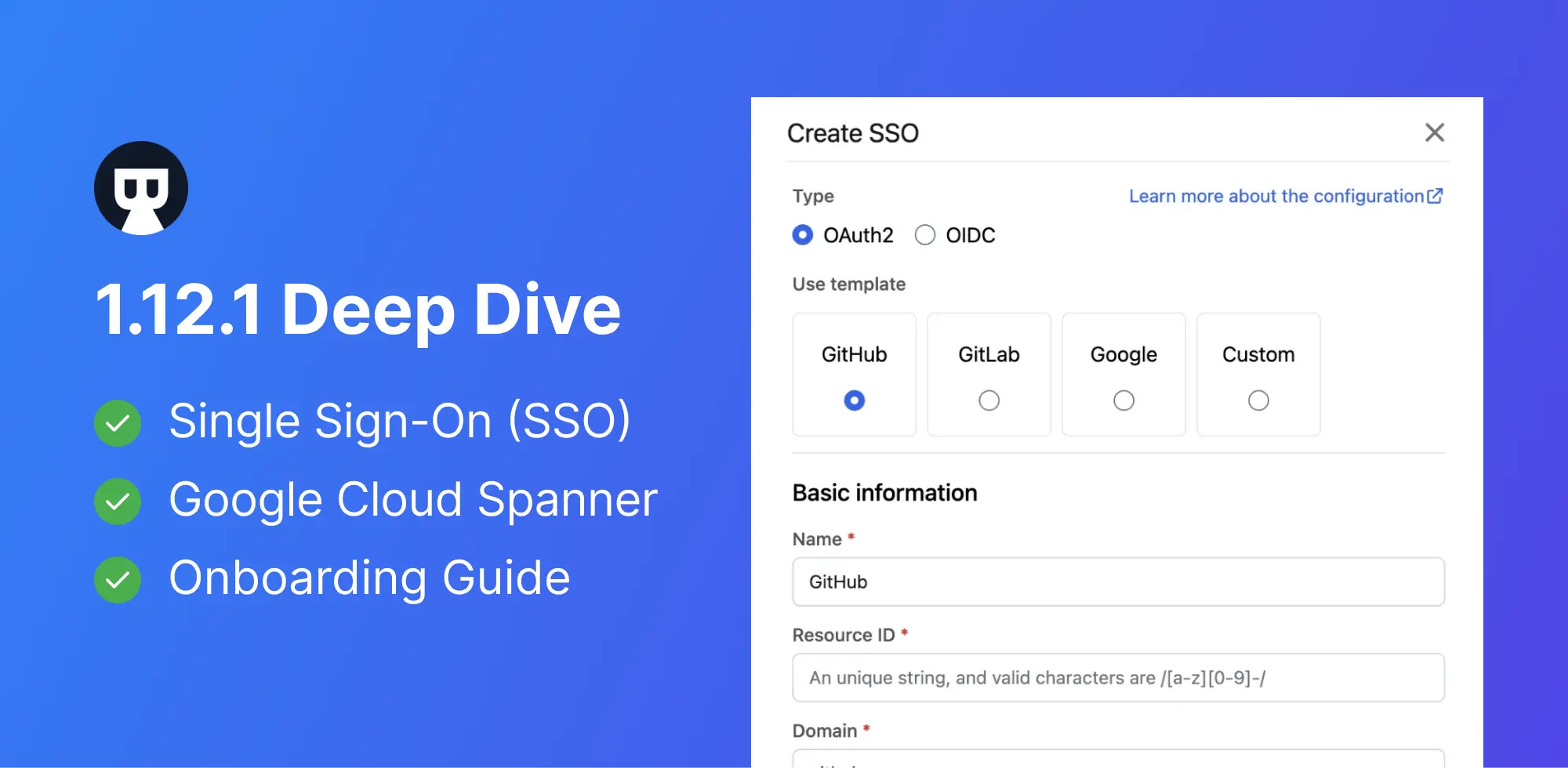Click the app logo icon
The height and width of the screenshot is (768, 1568).
[x=141, y=187]
